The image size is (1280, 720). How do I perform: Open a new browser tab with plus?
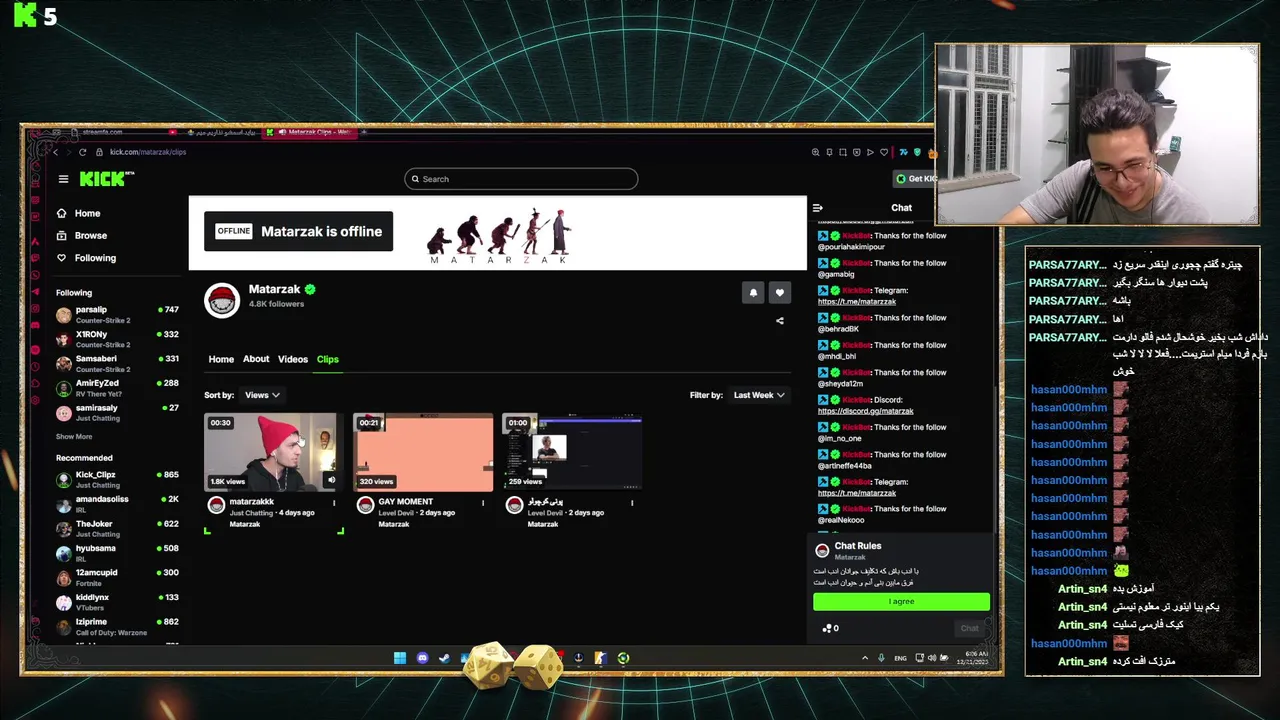tap(366, 132)
